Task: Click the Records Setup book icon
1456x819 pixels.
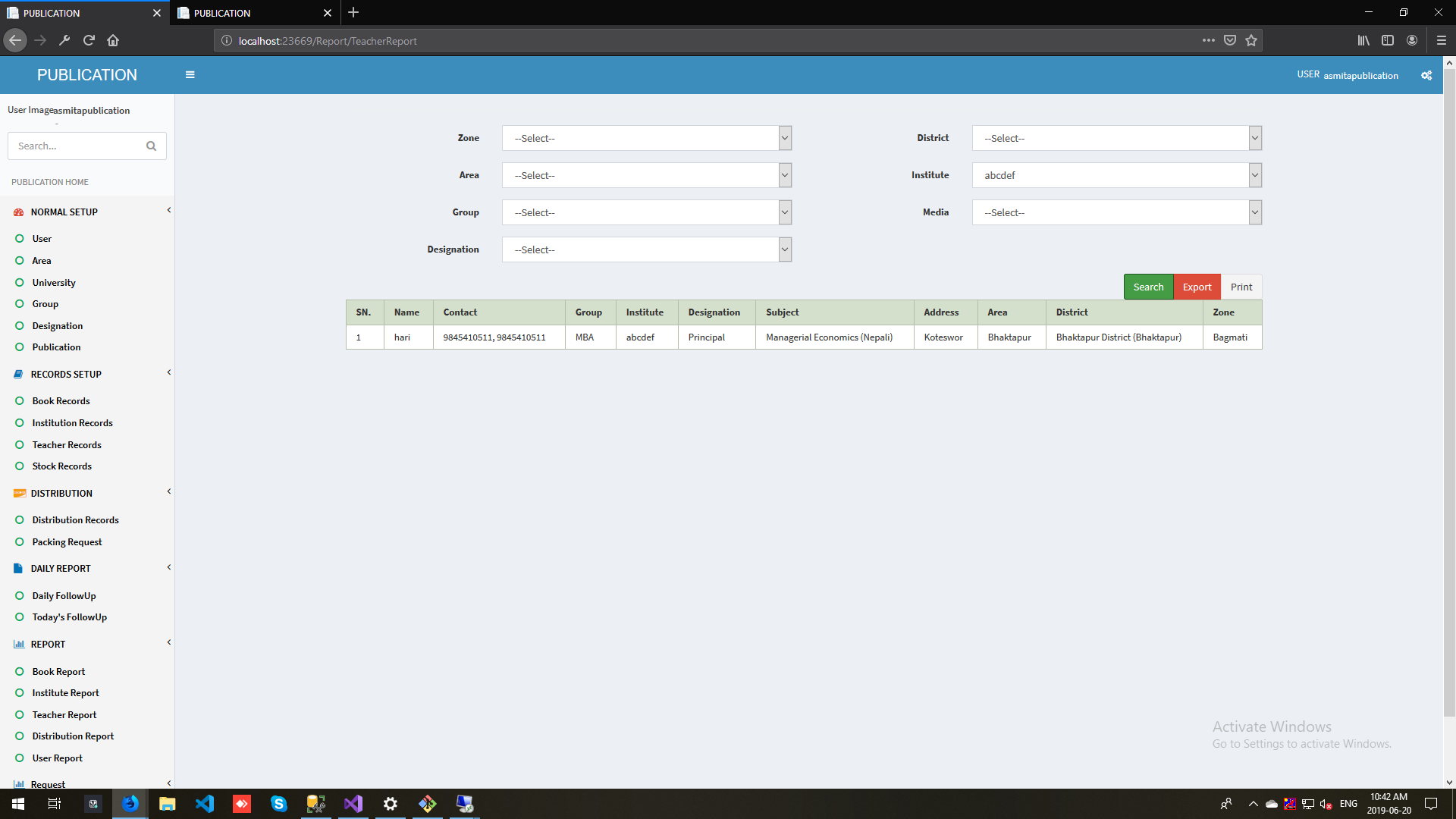Action: [x=19, y=375]
